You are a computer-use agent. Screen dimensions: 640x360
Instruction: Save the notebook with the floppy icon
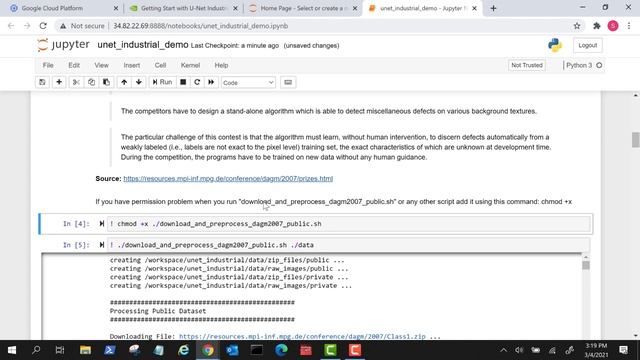point(42,82)
